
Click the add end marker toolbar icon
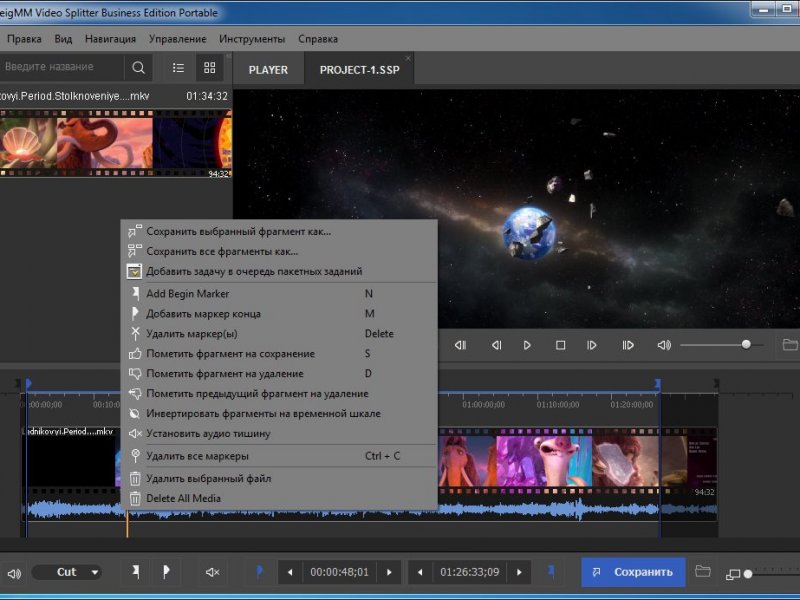(x=166, y=572)
